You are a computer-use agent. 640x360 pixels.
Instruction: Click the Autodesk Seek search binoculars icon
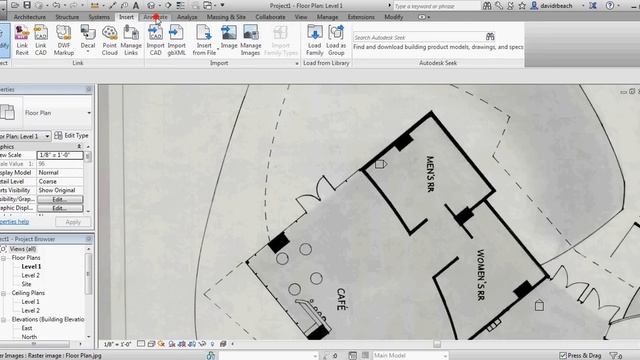(x=490, y=37)
